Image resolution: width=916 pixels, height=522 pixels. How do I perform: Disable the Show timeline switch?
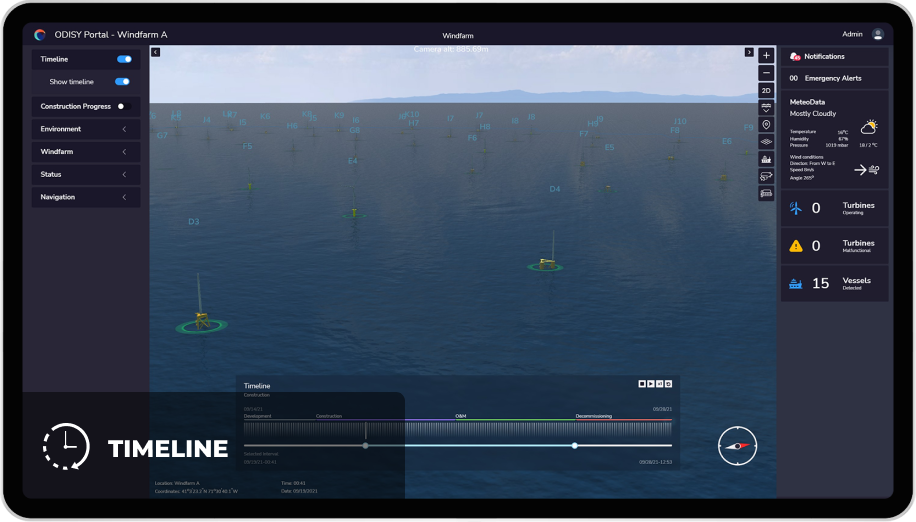coord(122,82)
